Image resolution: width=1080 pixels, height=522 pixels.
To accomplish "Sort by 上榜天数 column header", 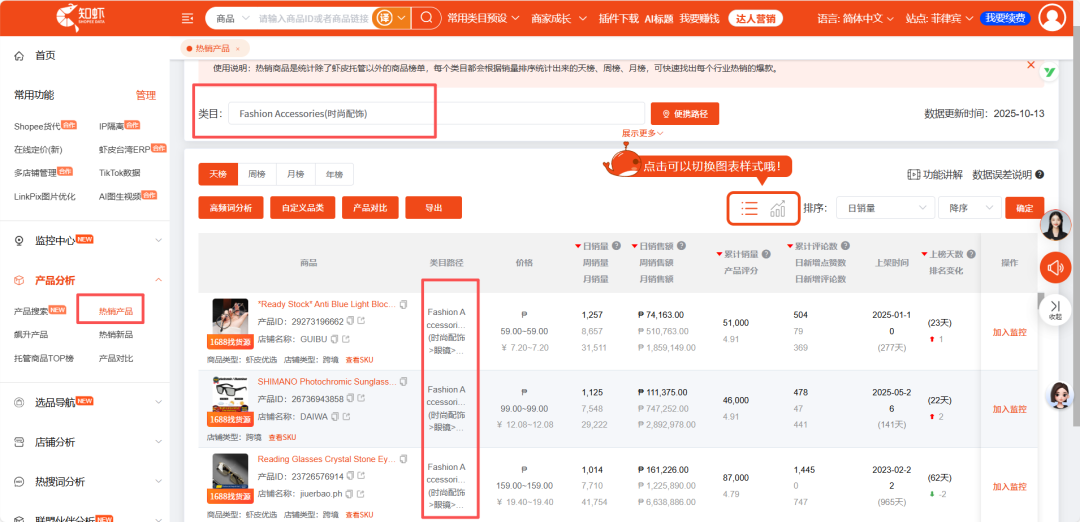I will pyautogui.click(x=948, y=254).
